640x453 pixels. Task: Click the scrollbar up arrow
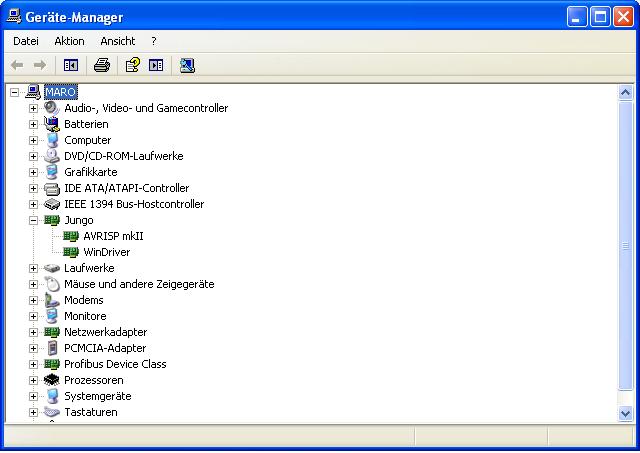click(x=625, y=93)
